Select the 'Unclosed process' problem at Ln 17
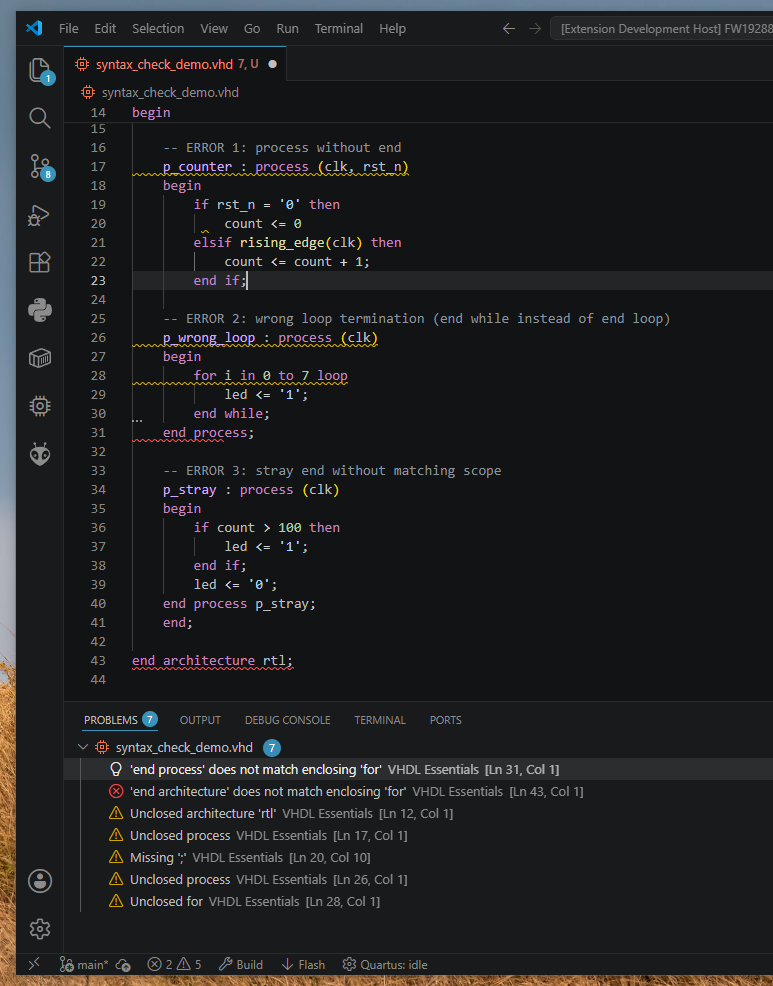The width and height of the screenshot is (773, 986). (x=418, y=835)
